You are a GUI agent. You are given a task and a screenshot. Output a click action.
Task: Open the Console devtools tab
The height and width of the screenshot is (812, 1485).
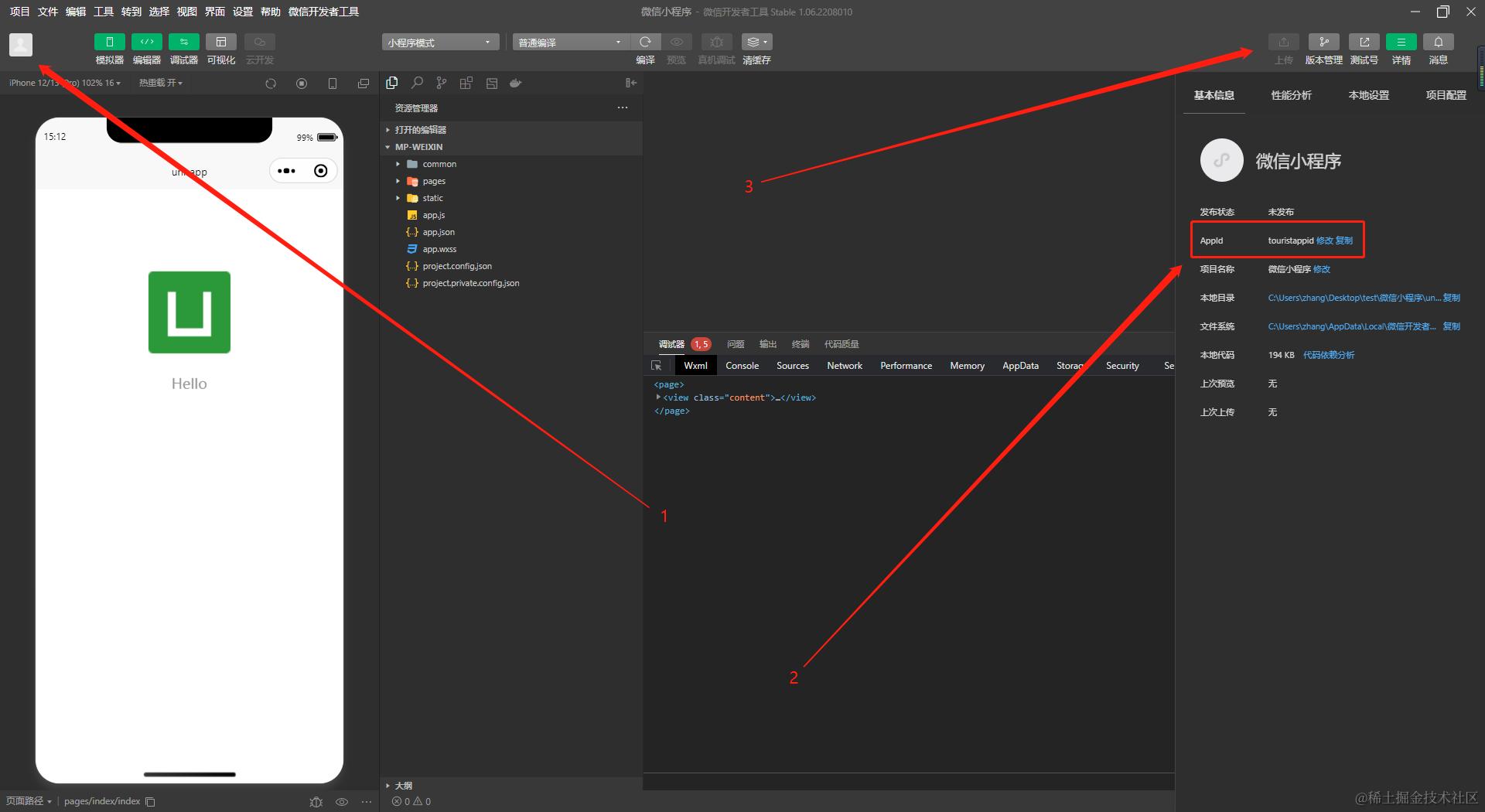742,366
